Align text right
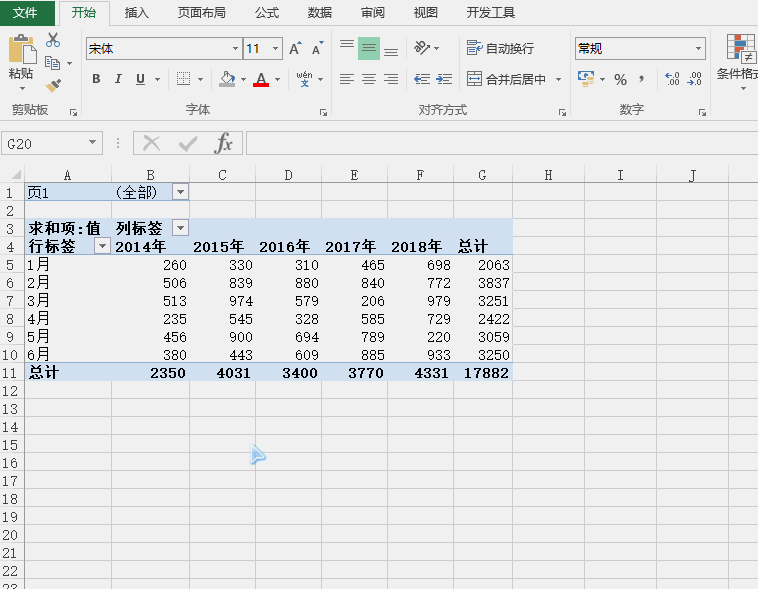The image size is (758, 589). (391, 79)
